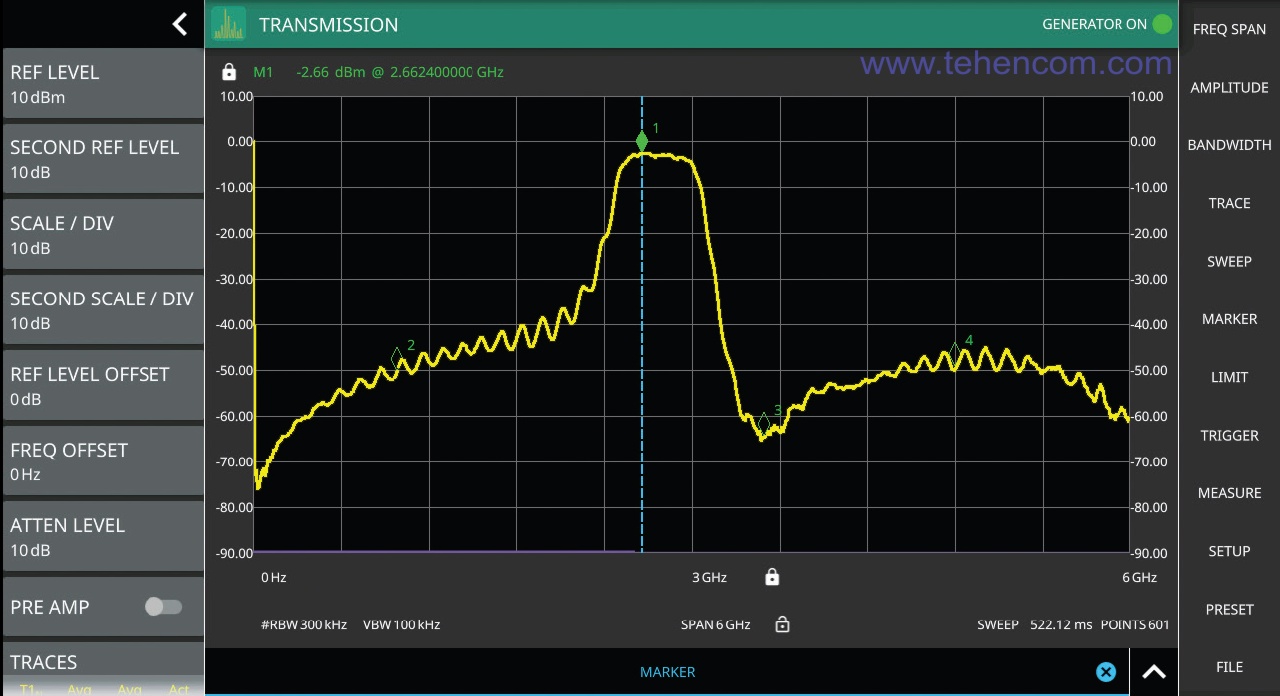This screenshot has height=696, width=1280.
Task: Toggle the lock icon next to 3 GHz
Action: pyautogui.click(x=772, y=577)
